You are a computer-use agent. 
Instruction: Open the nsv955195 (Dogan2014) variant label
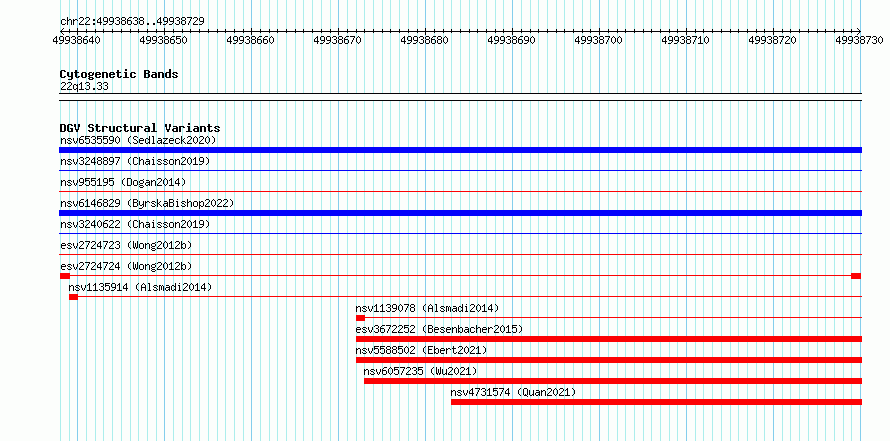pos(123,182)
